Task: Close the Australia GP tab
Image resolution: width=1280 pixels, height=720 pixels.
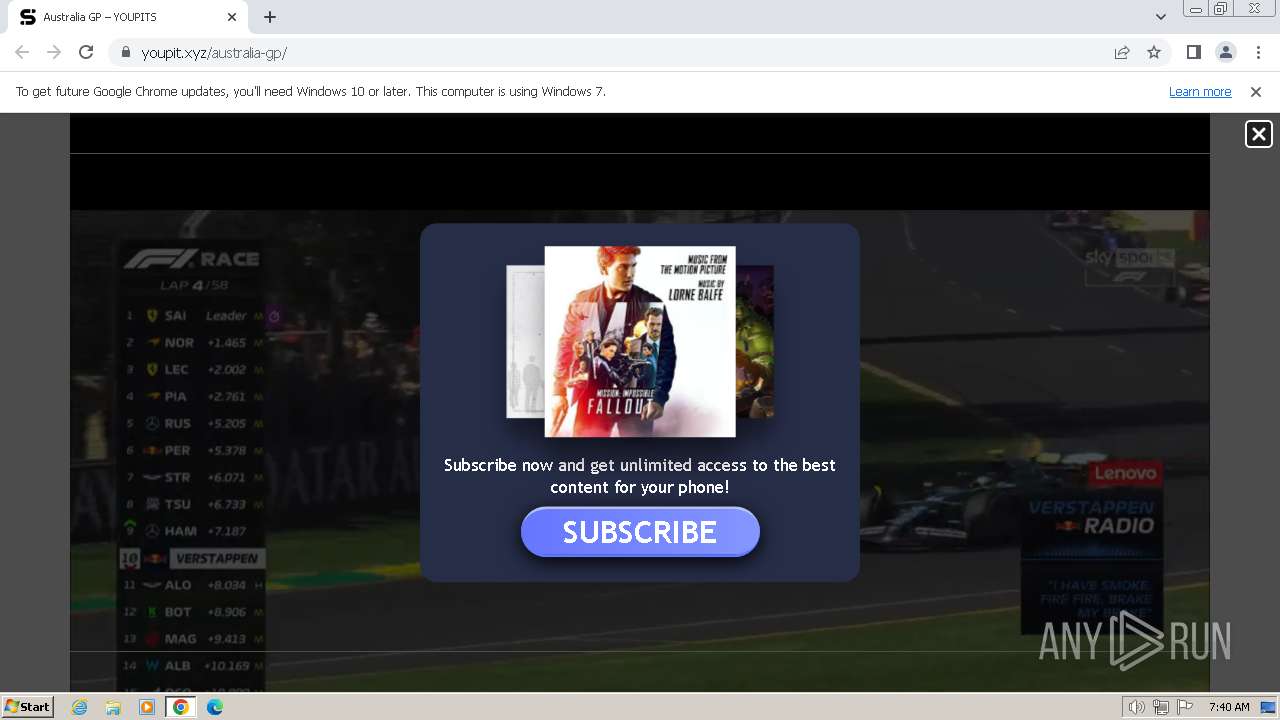Action: tap(232, 17)
